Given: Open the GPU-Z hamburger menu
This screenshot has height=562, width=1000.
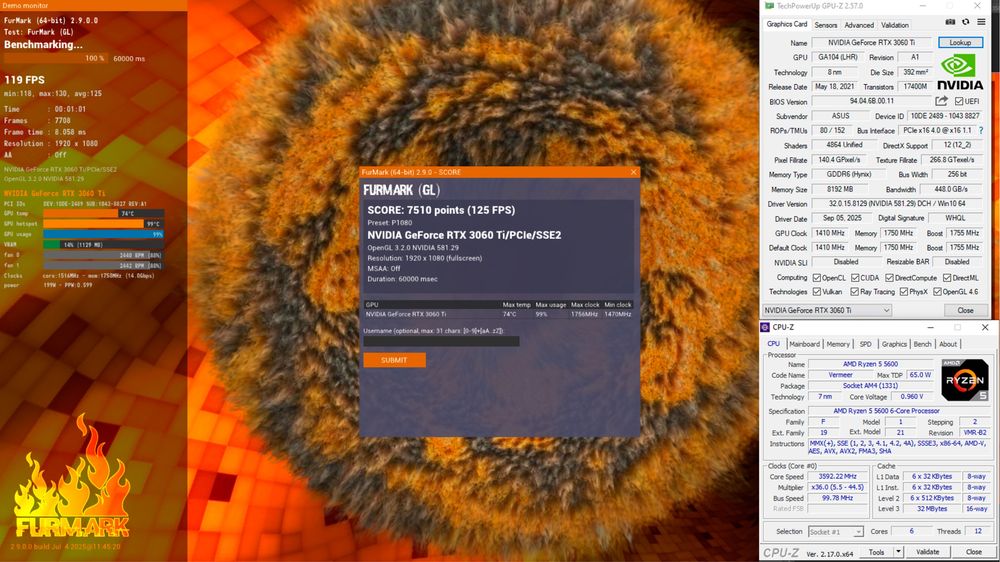Looking at the screenshot, I should click(981, 22).
